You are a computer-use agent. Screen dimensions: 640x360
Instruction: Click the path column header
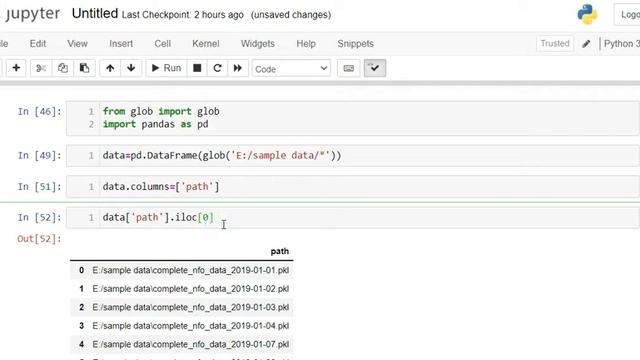pos(280,251)
